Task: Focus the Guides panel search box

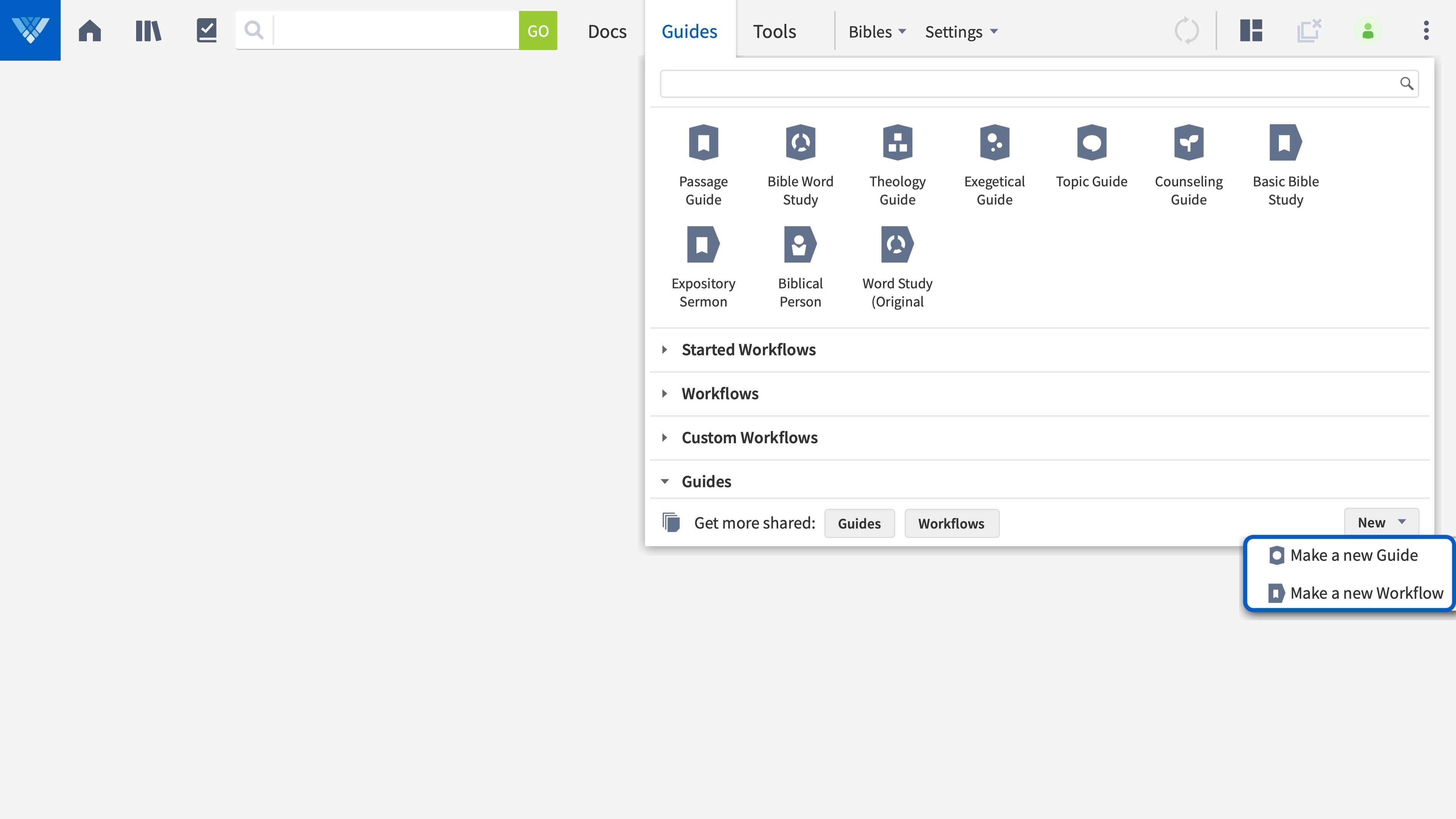Action: click(1039, 84)
